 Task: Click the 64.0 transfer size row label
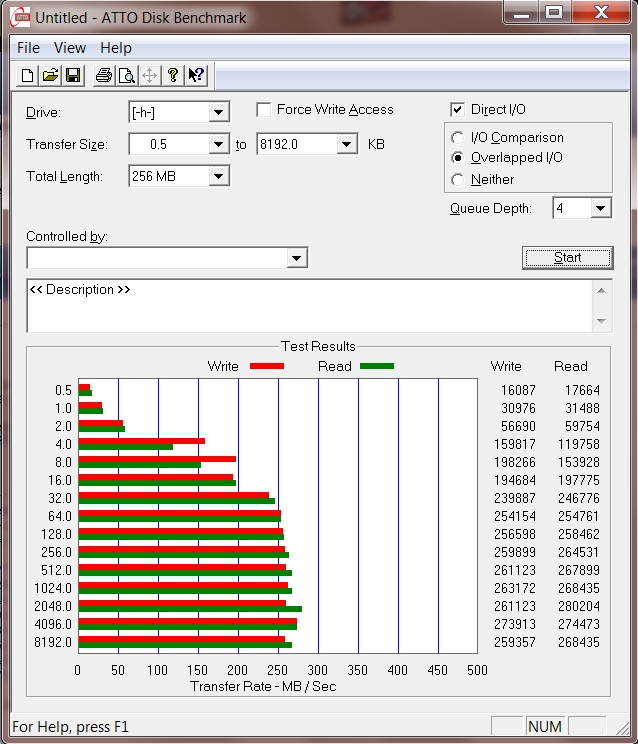[60, 517]
